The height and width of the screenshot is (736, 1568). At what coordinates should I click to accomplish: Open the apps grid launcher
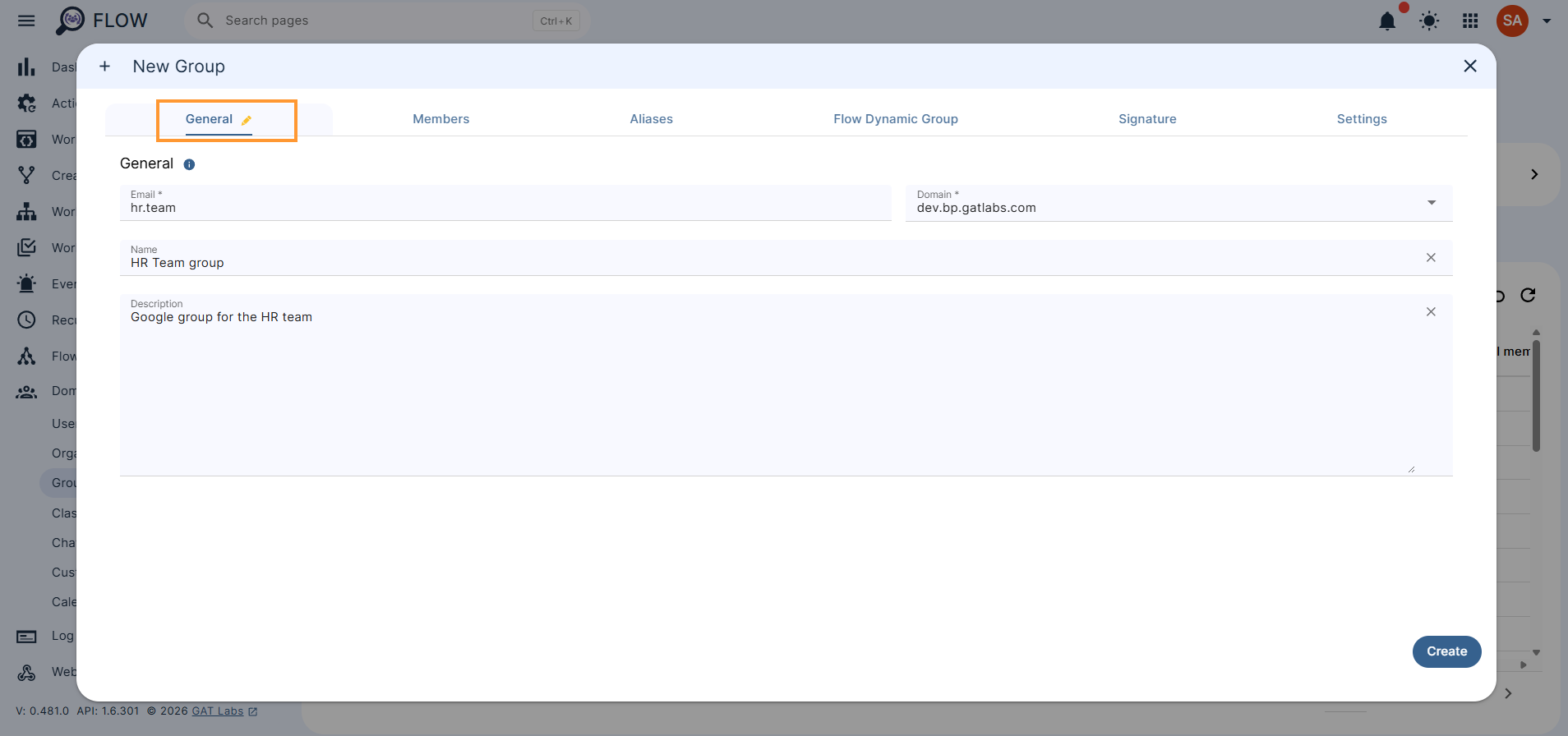[1470, 21]
